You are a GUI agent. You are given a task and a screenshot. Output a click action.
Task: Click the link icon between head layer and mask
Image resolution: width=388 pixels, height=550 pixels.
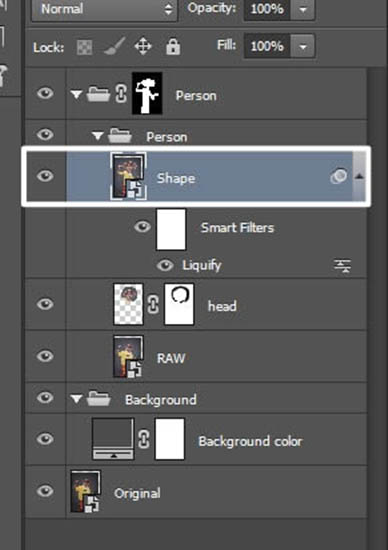[x=153, y=304]
